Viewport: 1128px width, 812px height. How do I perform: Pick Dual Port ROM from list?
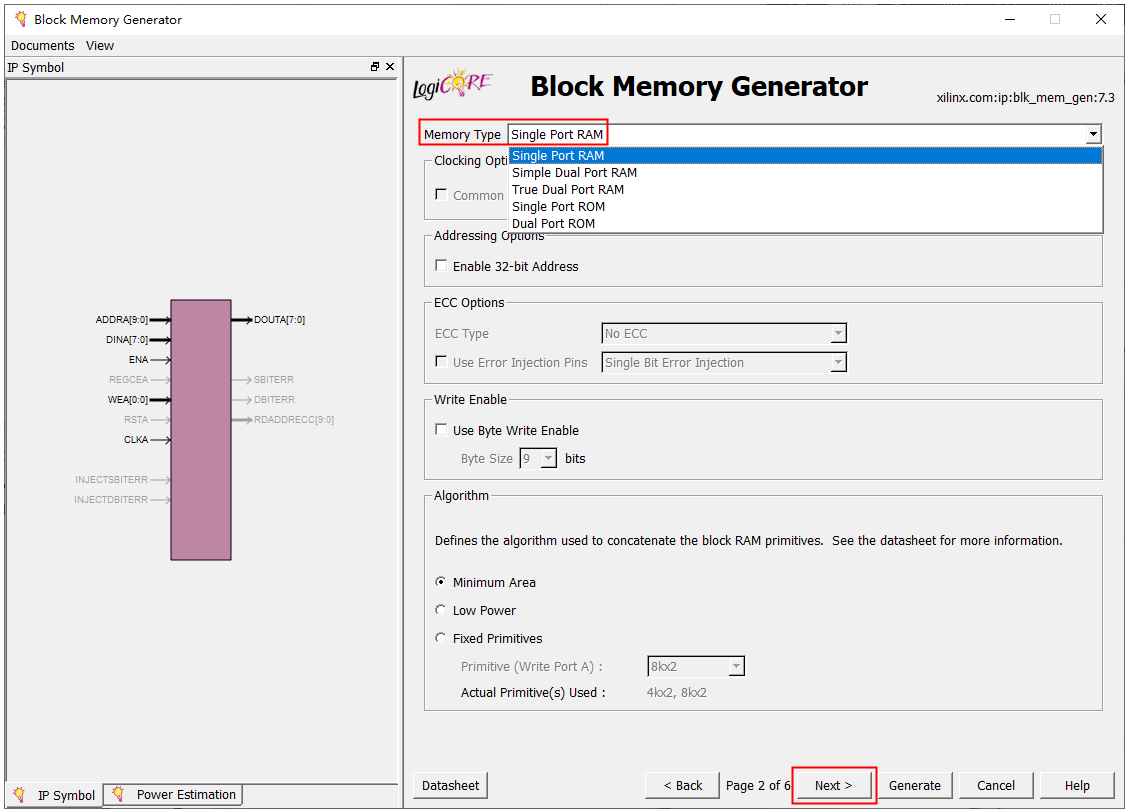(553, 224)
